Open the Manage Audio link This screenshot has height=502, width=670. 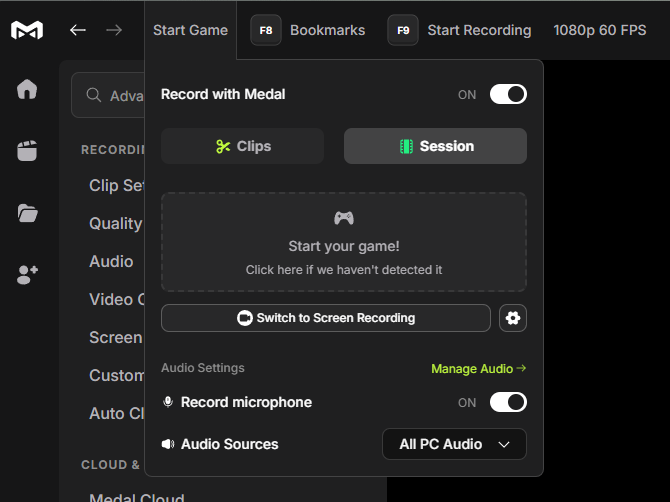coord(479,368)
